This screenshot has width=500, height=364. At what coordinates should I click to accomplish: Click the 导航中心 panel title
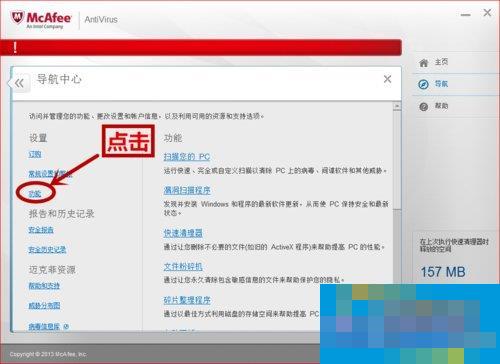click(59, 79)
